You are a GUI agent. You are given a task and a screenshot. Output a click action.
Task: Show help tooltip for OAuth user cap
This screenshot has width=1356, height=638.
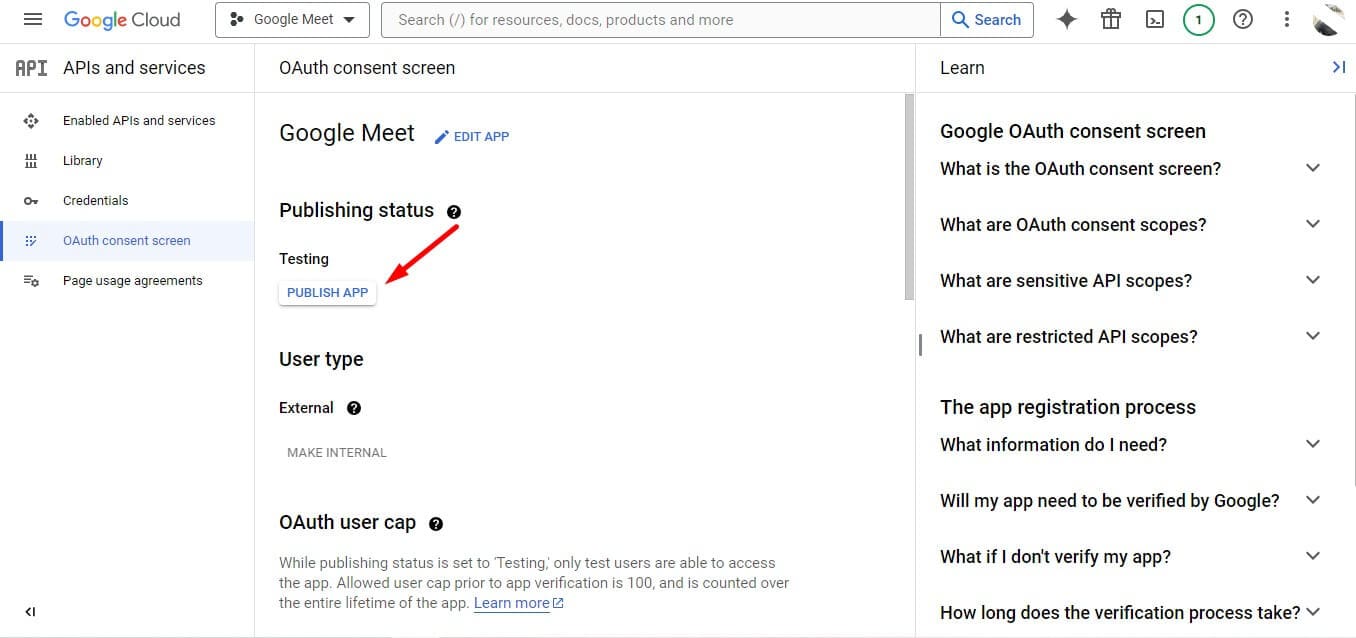[x=436, y=524]
